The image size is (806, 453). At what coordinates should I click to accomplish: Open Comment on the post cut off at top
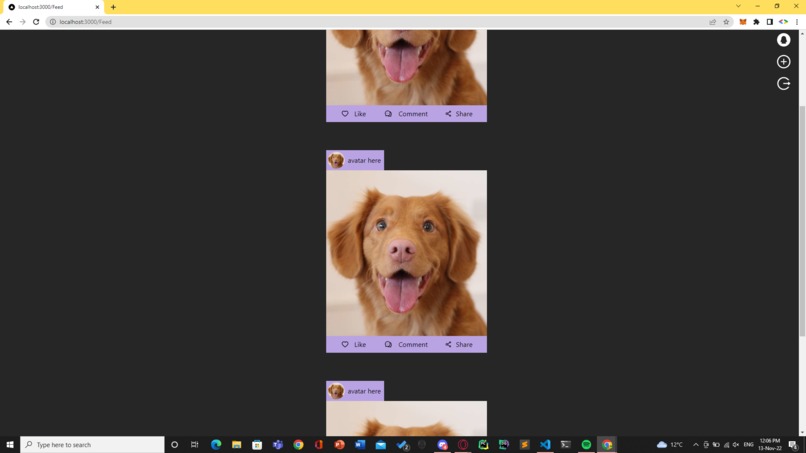[406, 114]
